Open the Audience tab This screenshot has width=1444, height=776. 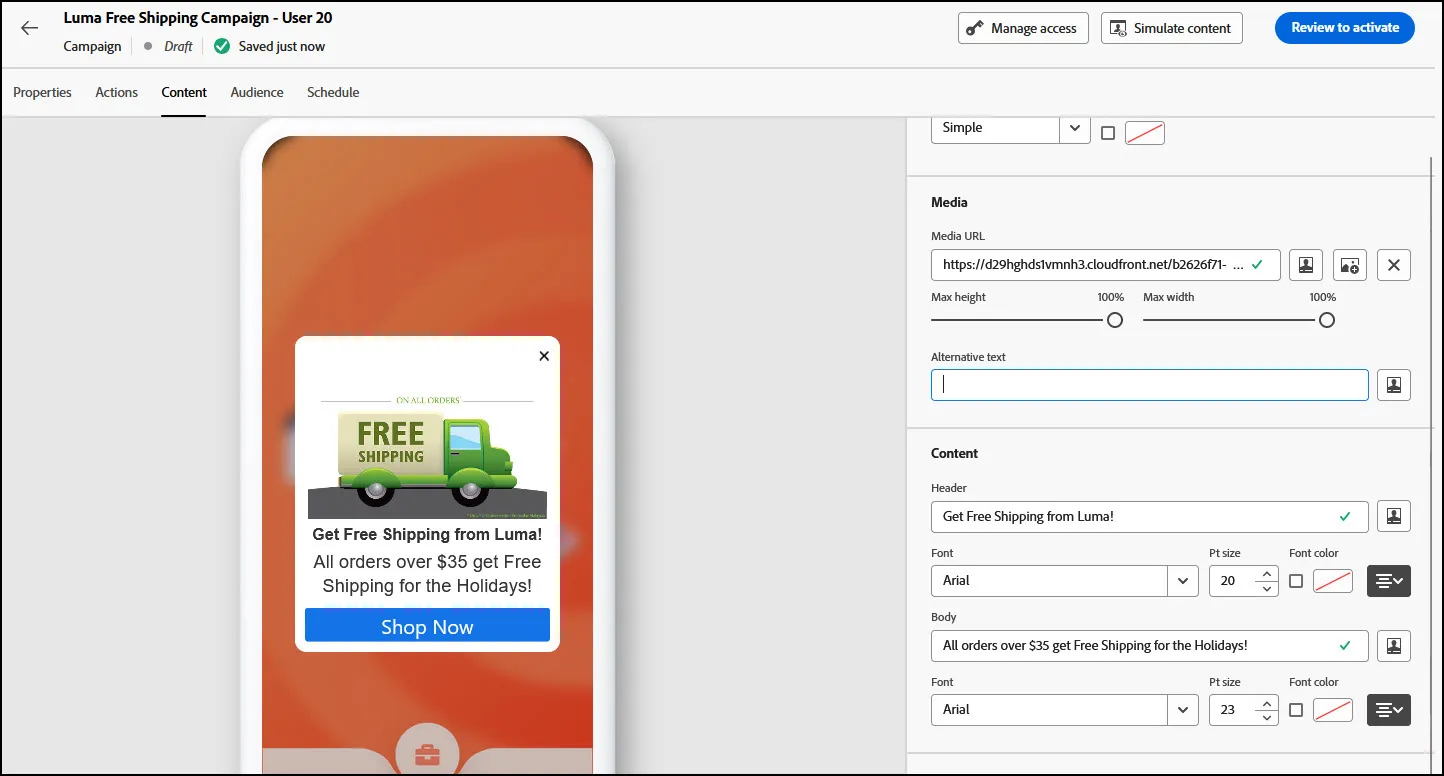[x=257, y=92]
